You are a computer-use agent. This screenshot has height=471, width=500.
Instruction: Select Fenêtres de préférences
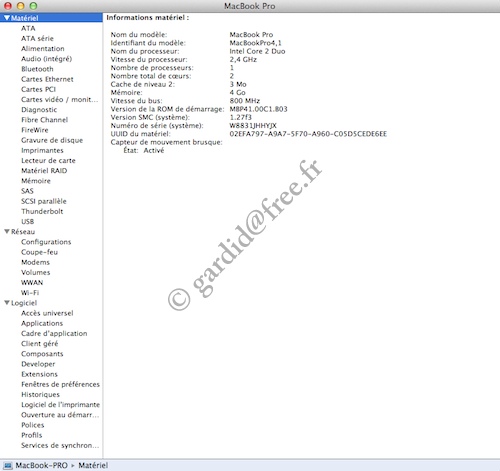(x=60, y=384)
